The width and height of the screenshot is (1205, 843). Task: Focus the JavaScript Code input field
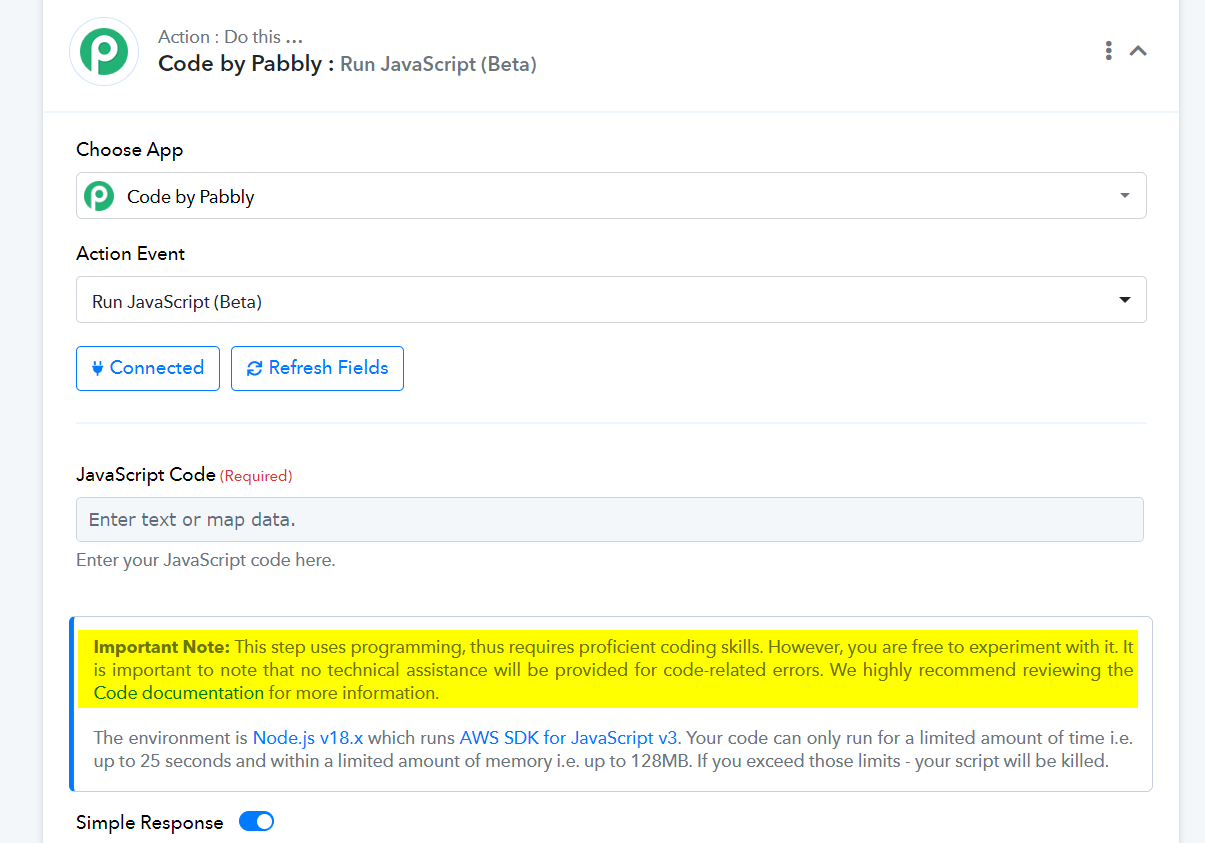(x=610, y=520)
